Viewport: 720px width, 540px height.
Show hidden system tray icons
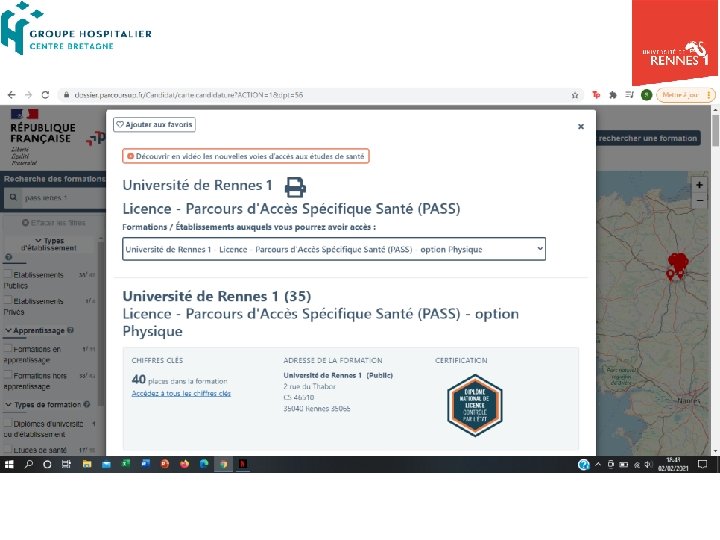[598, 465]
